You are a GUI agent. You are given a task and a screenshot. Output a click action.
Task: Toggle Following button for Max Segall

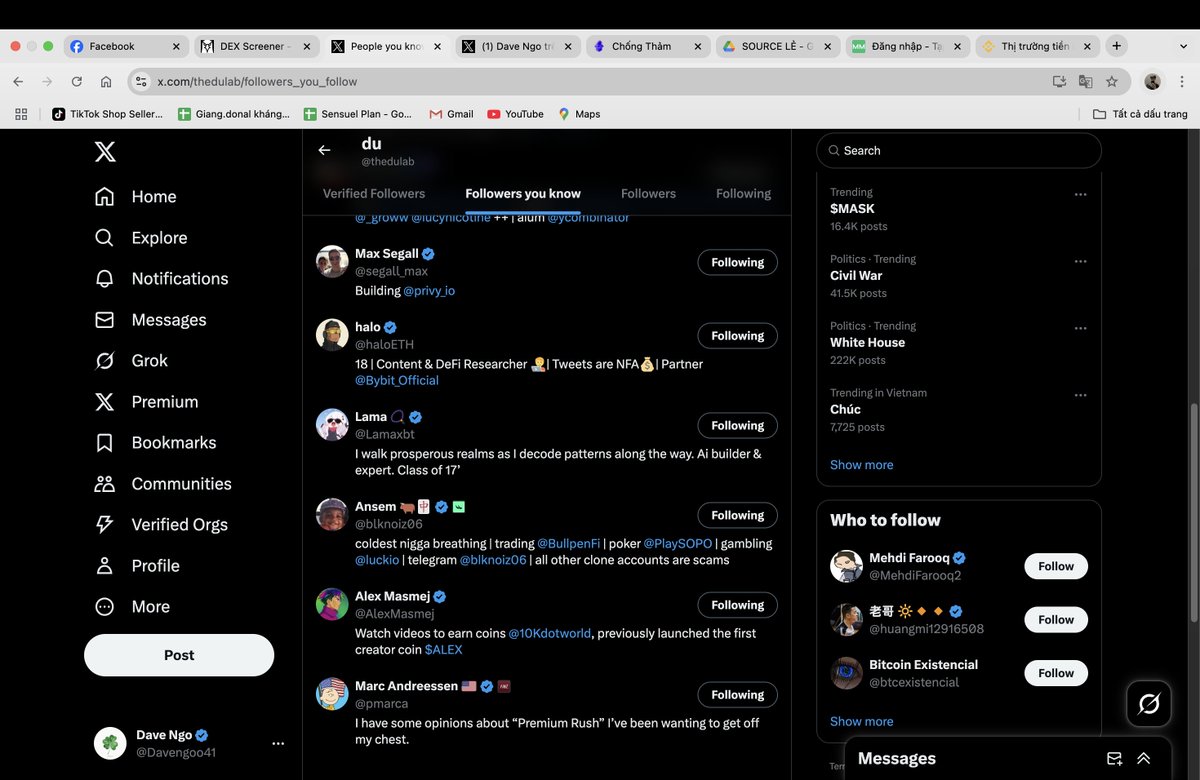(x=737, y=263)
